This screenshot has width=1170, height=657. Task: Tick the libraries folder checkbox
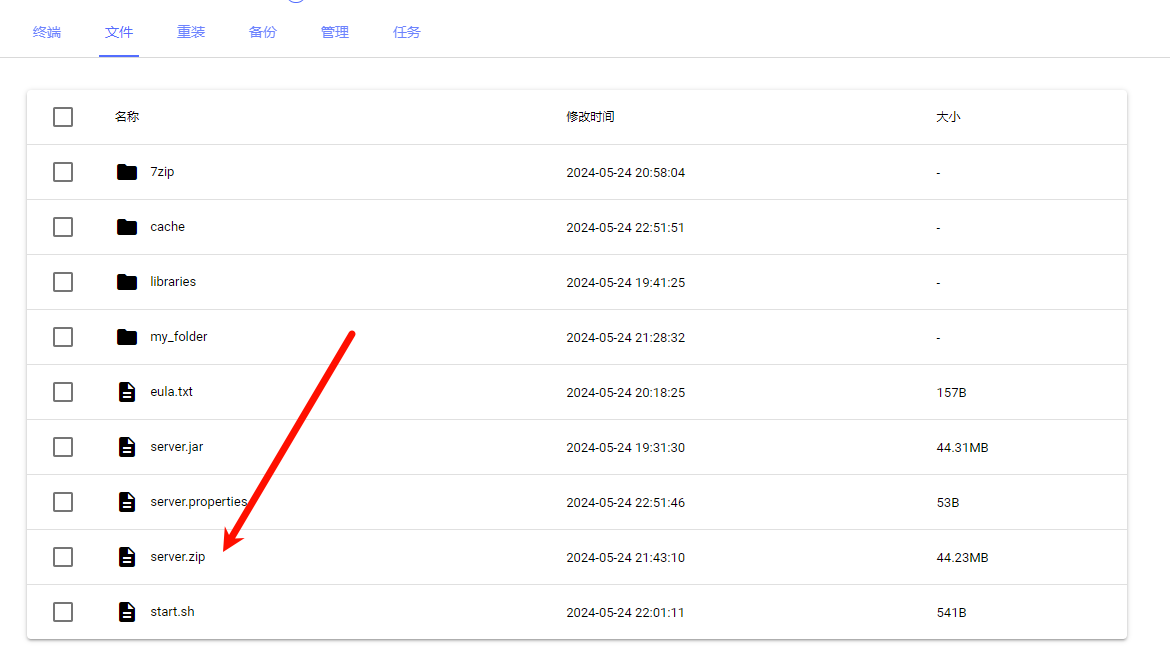63,282
